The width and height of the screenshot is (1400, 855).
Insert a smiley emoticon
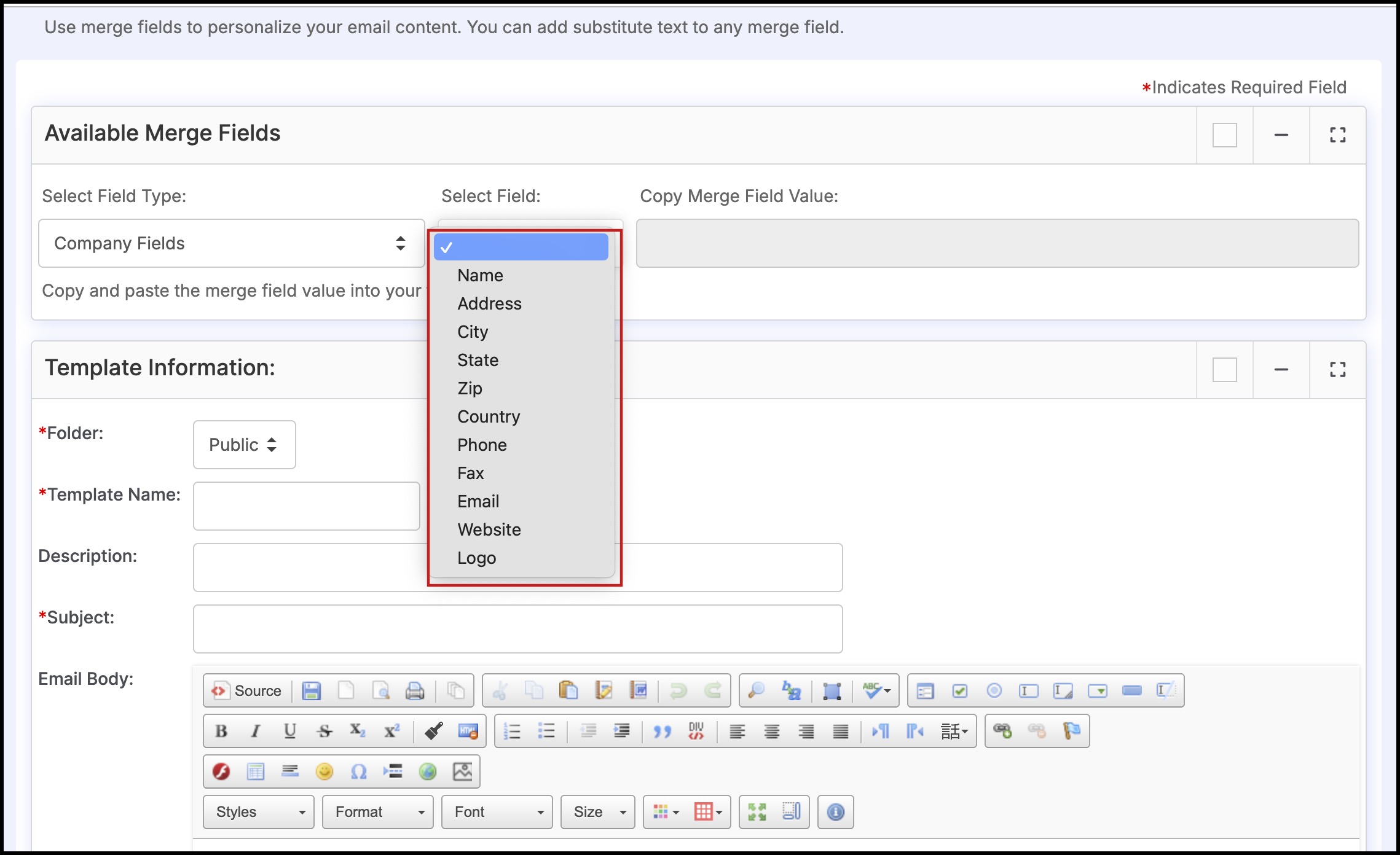coord(324,771)
